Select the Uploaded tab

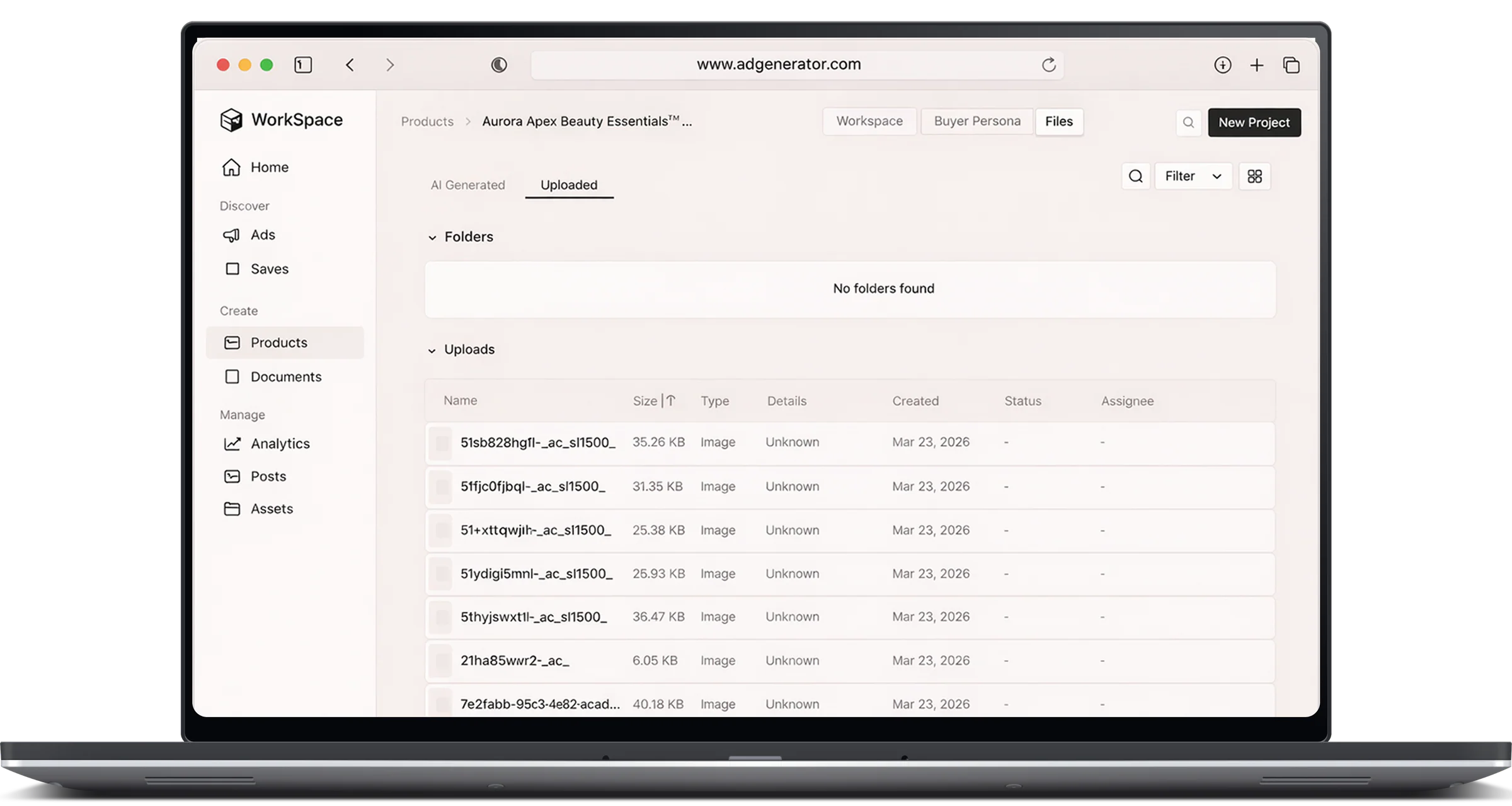569,185
